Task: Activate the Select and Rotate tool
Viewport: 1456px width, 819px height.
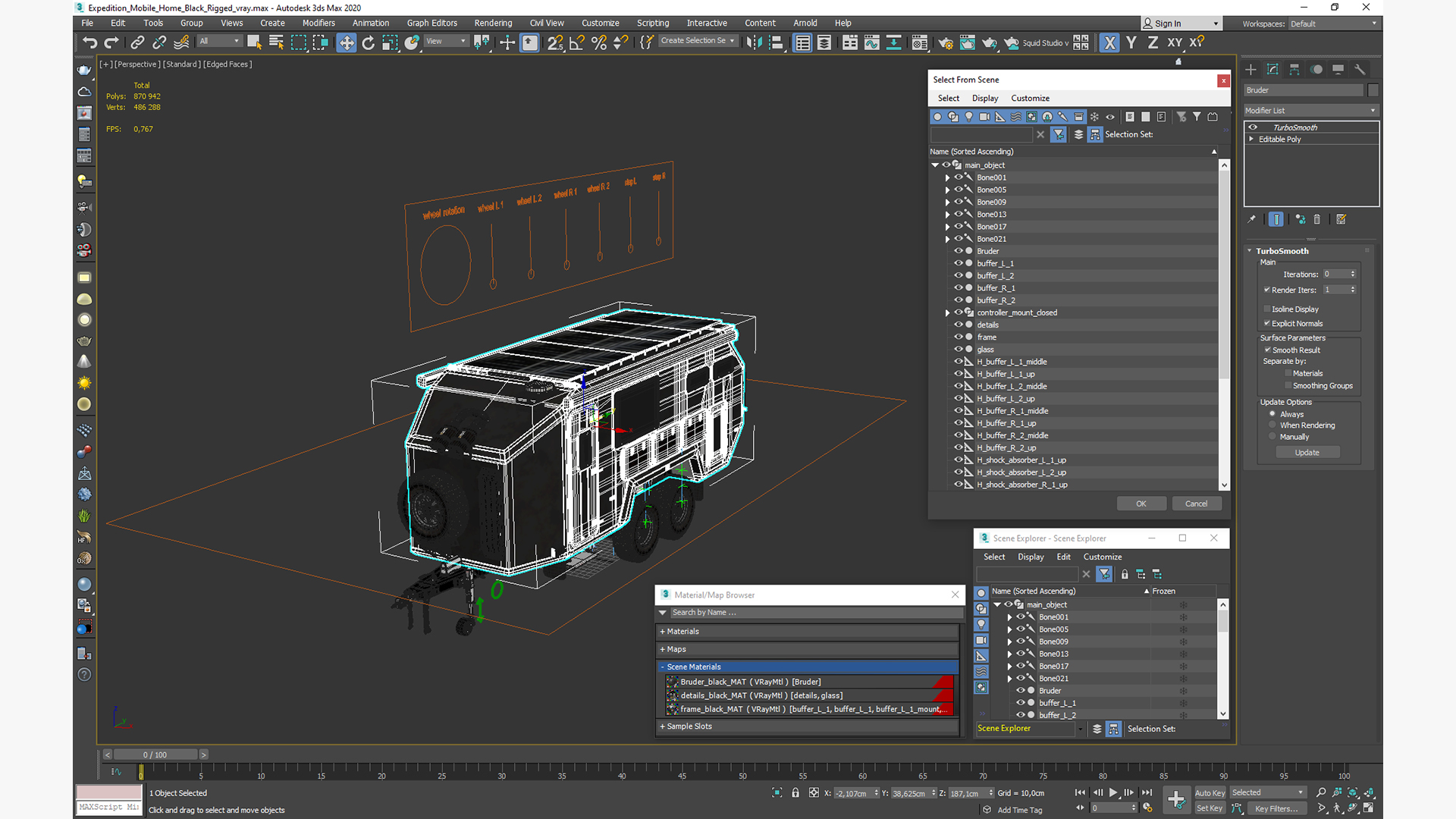Action: [x=369, y=42]
